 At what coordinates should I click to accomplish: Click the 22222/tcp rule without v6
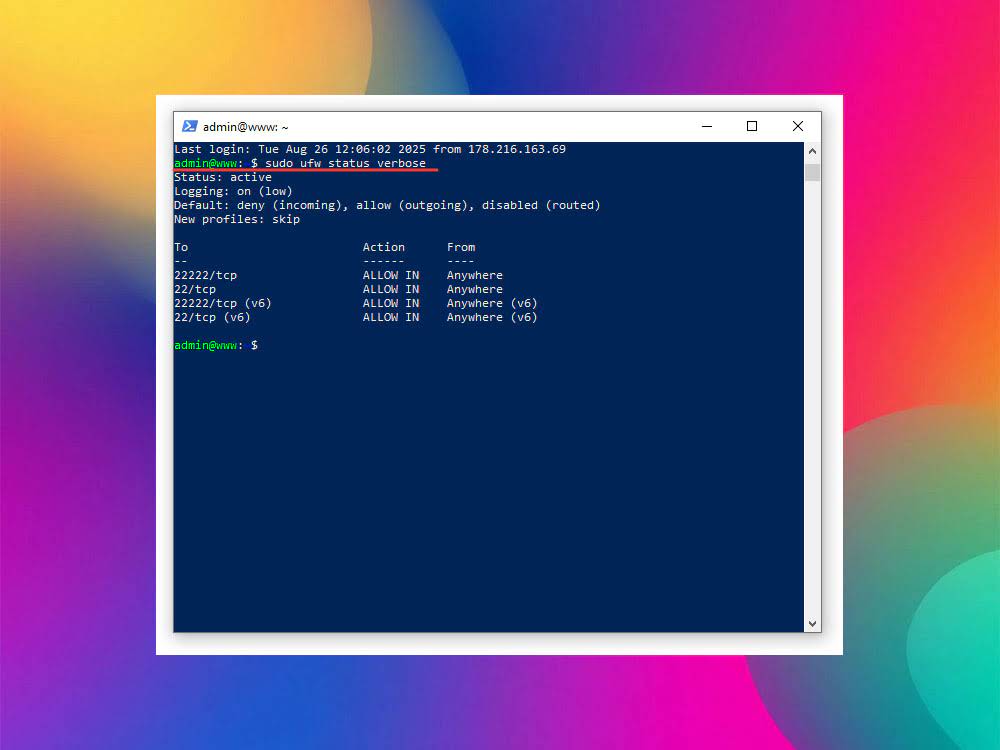[x=205, y=276]
